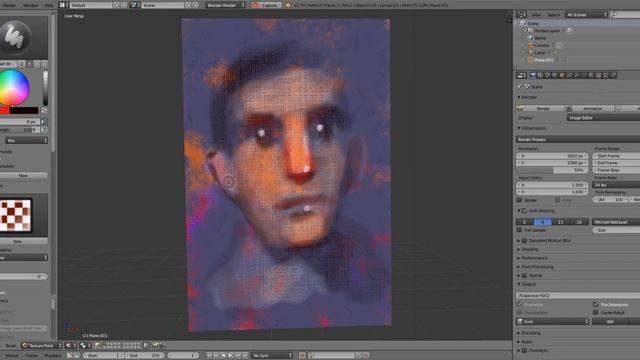Click the Capture button in top bar

(266, 5)
